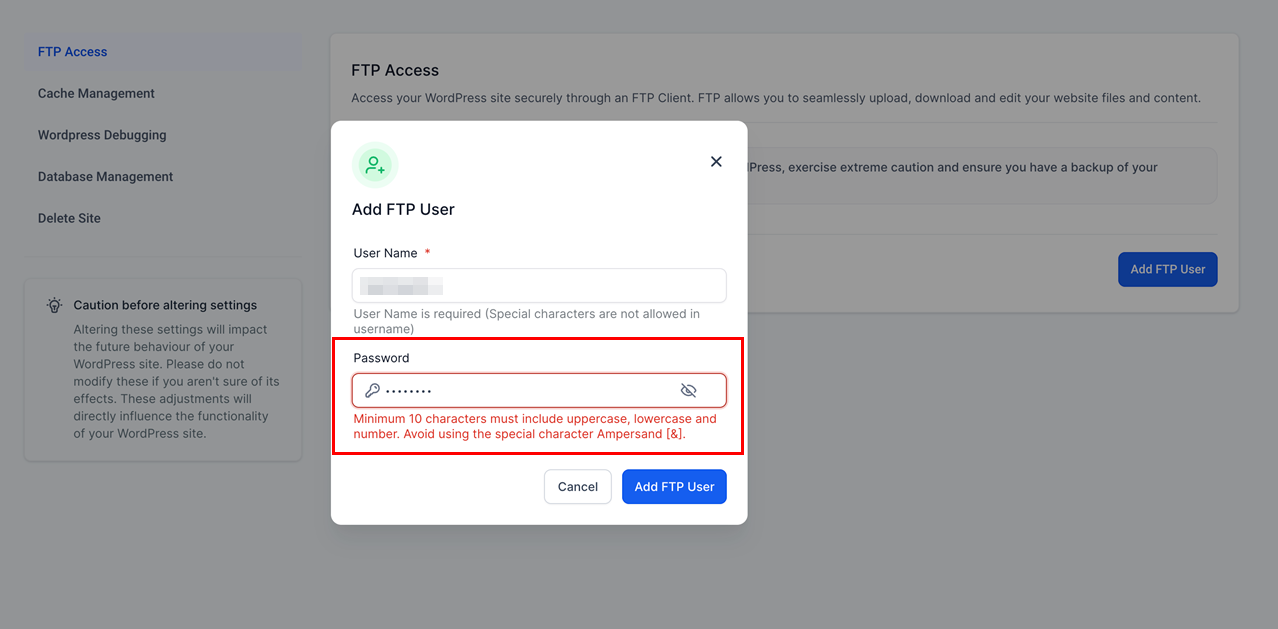Click the key icon in Password field
This screenshot has height=629, width=1278.
(x=372, y=391)
